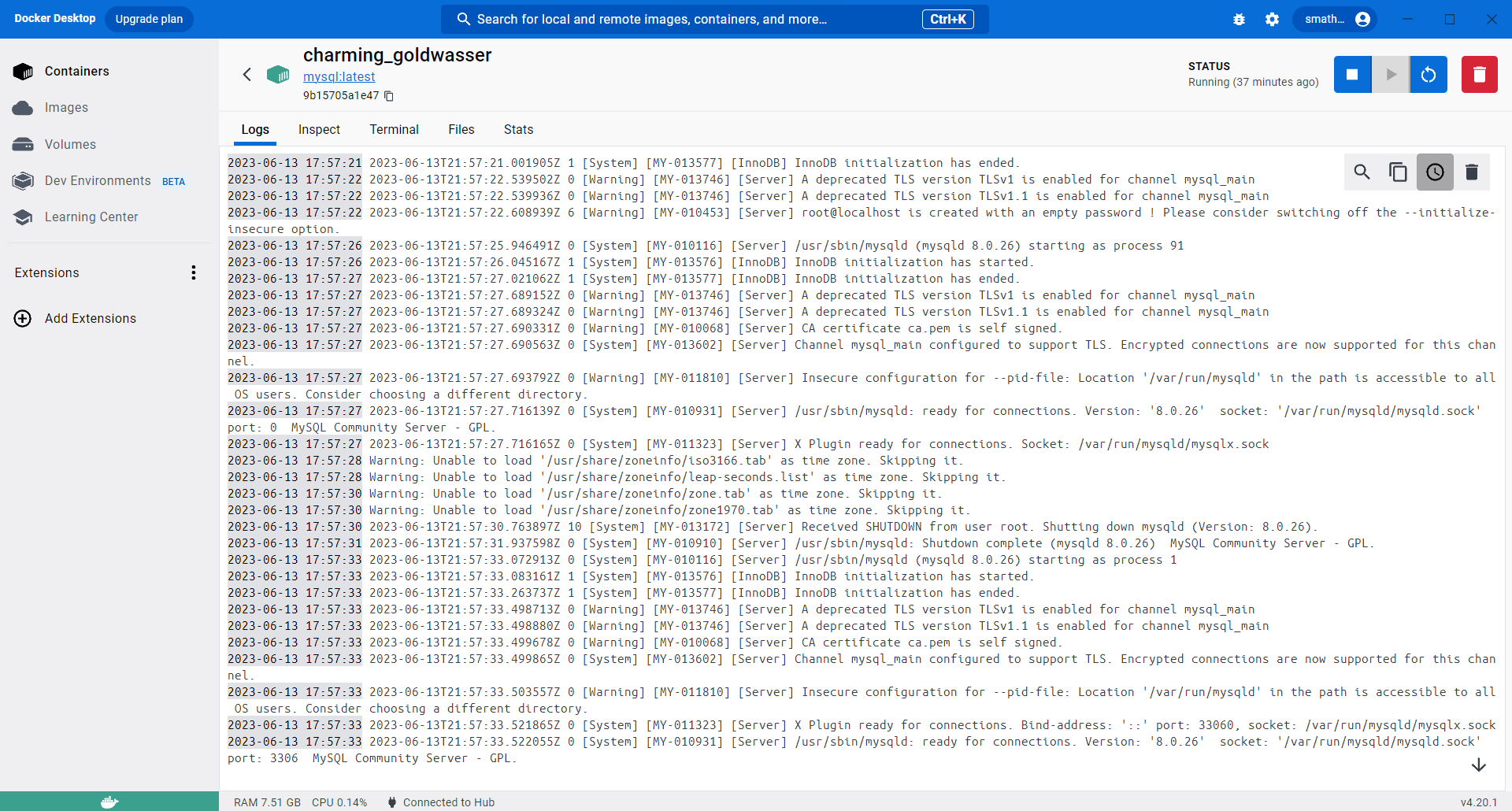Screen dimensions: 1512x811
Task: Switch to the Terminal tab
Action: coord(394,130)
